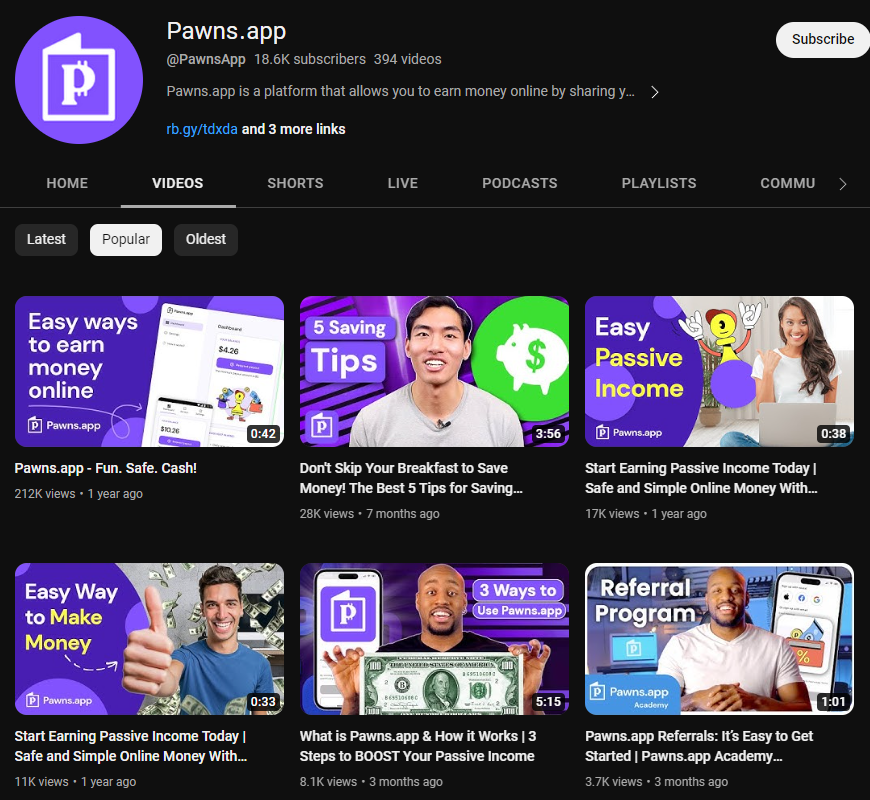This screenshot has height=800, width=870.
Task: Open video title 'Pawns.app - Fun. Safe. Cash!'
Action: 106,468
